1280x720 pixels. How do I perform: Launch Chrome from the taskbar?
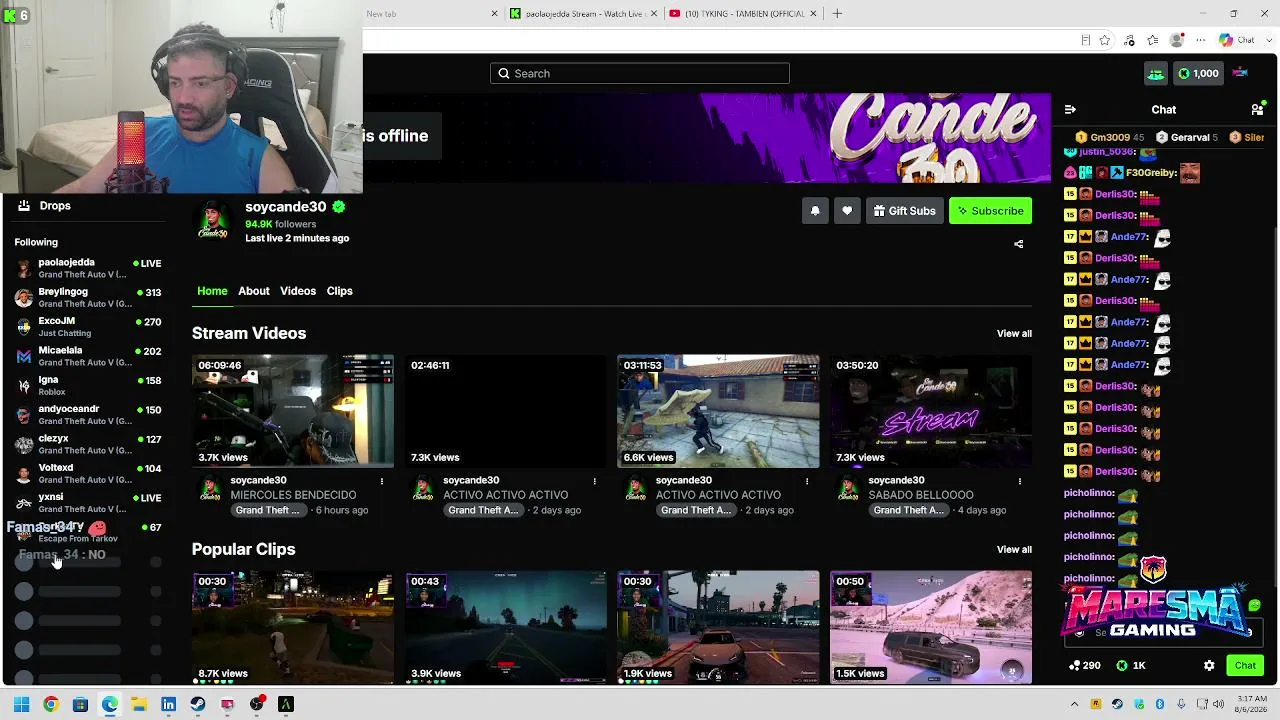pyautogui.click(x=51, y=705)
